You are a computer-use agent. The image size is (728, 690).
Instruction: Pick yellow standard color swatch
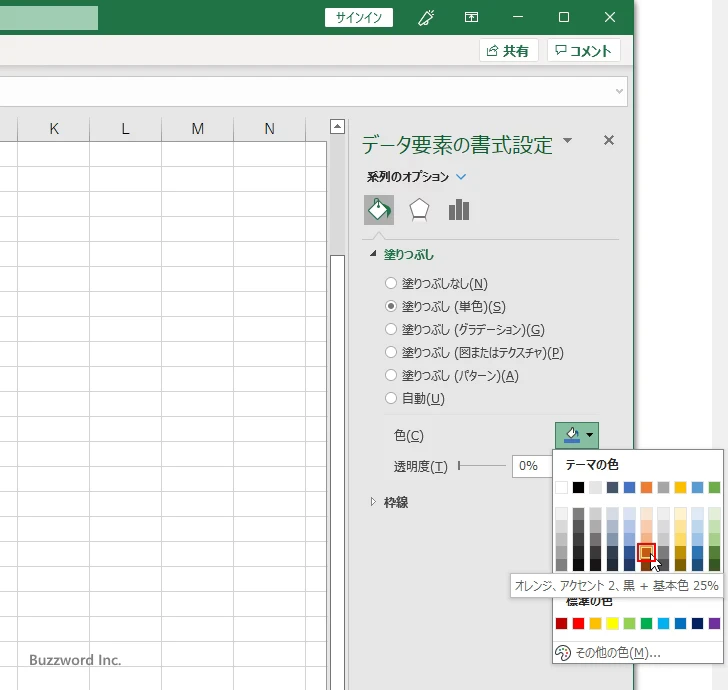(612, 623)
